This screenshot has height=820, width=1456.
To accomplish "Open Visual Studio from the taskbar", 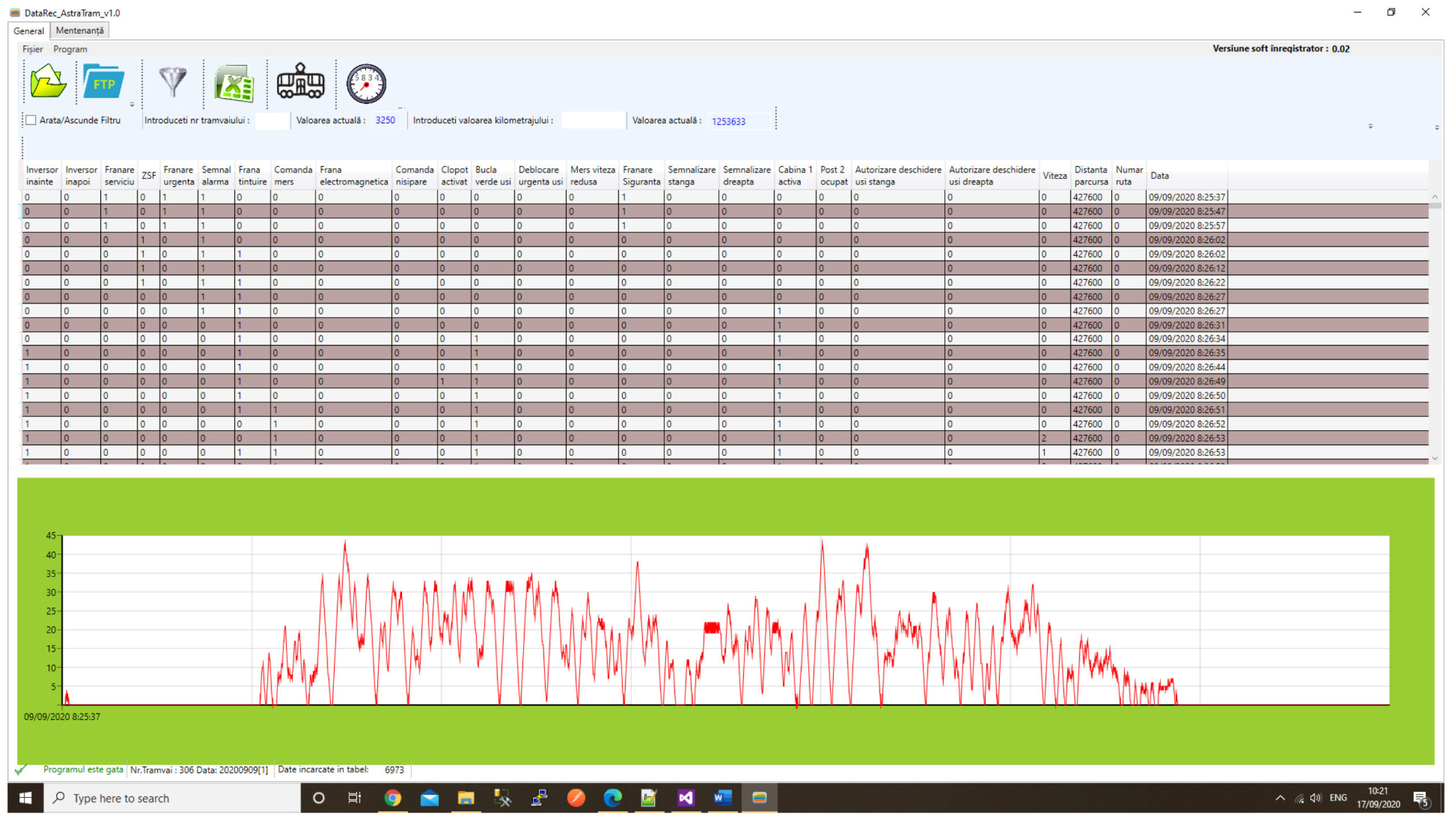I will pos(685,798).
